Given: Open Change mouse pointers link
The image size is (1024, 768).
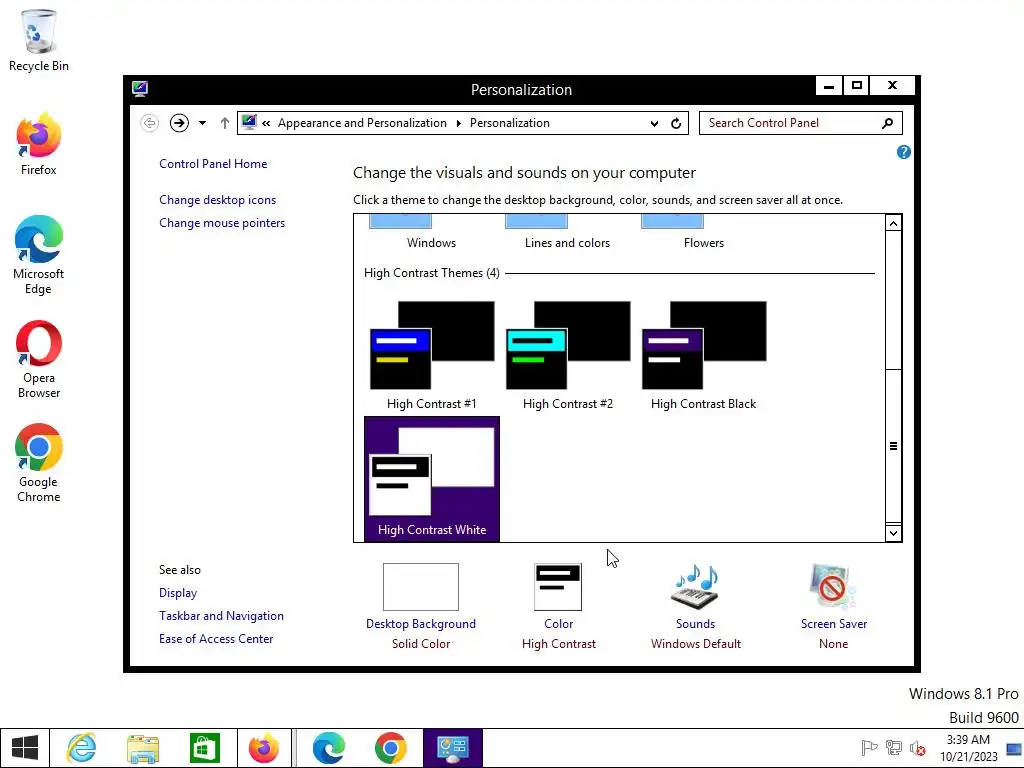Looking at the screenshot, I should pyautogui.click(x=222, y=223).
